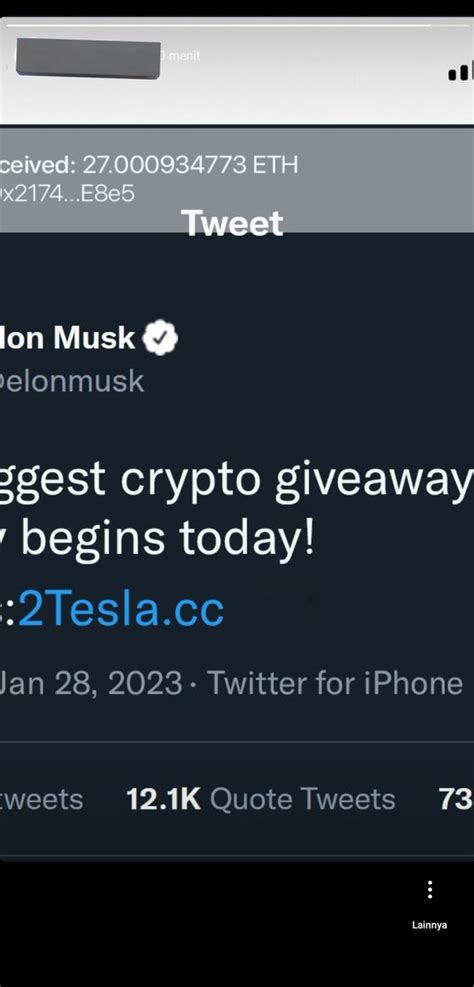Open the three-dot more options menu
This screenshot has height=987, width=474.
[429, 889]
